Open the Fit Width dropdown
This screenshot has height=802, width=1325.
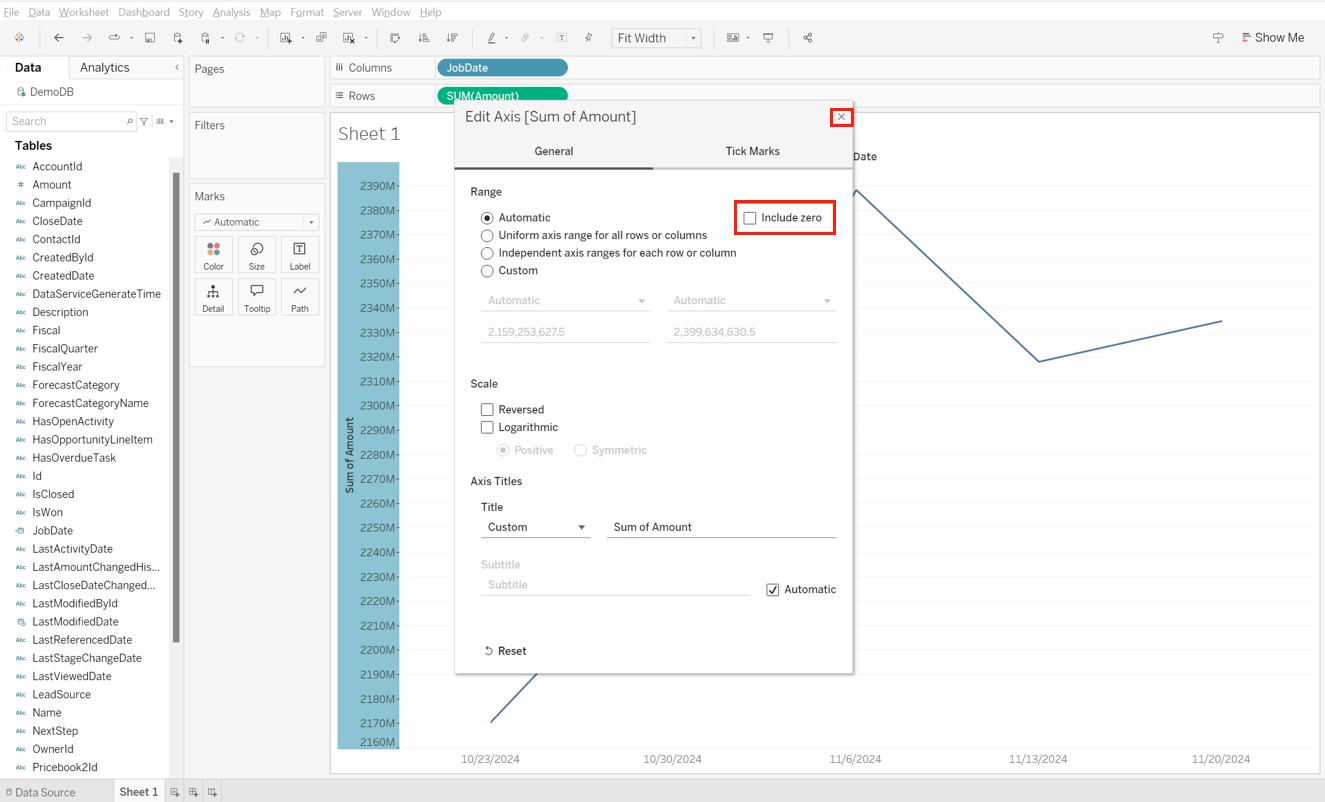656,38
